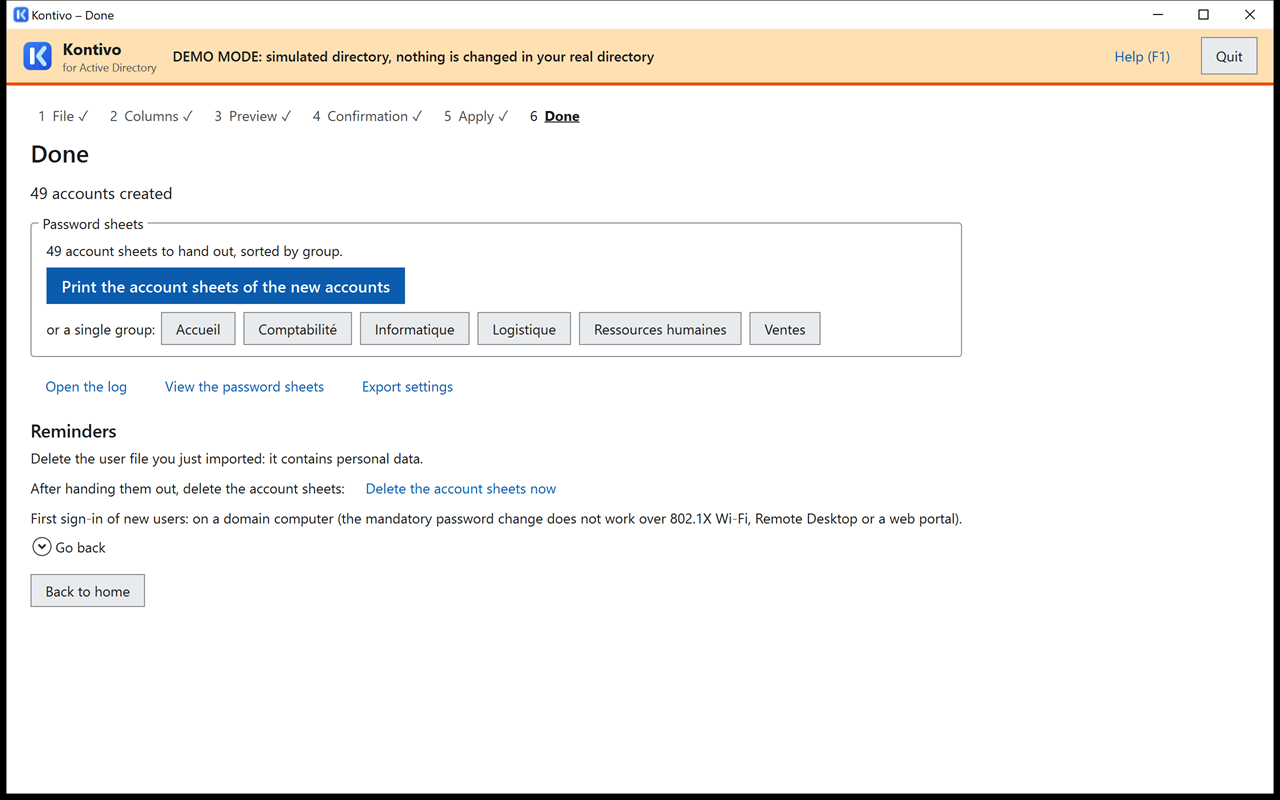Print the account sheets of new accounts
The image size is (1280, 800).
pos(226,286)
